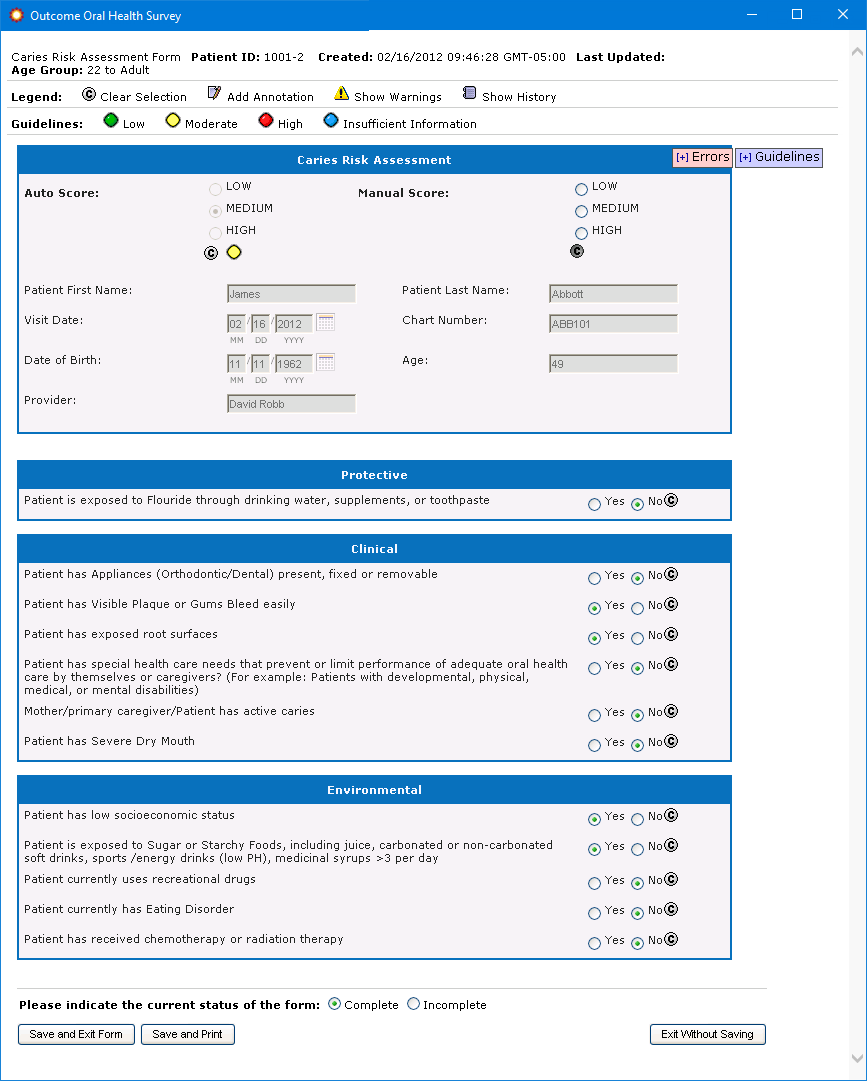Viewport: 867px width, 1081px height.
Task: Clear the Auto Score selection
Action: [x=211, y=253]
